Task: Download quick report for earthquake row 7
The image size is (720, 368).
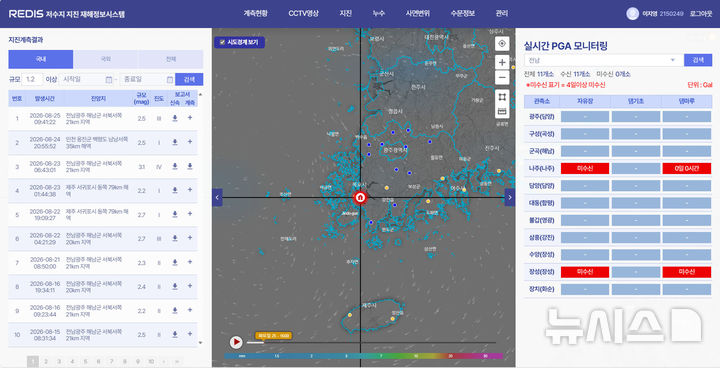Action: (175, 262)
